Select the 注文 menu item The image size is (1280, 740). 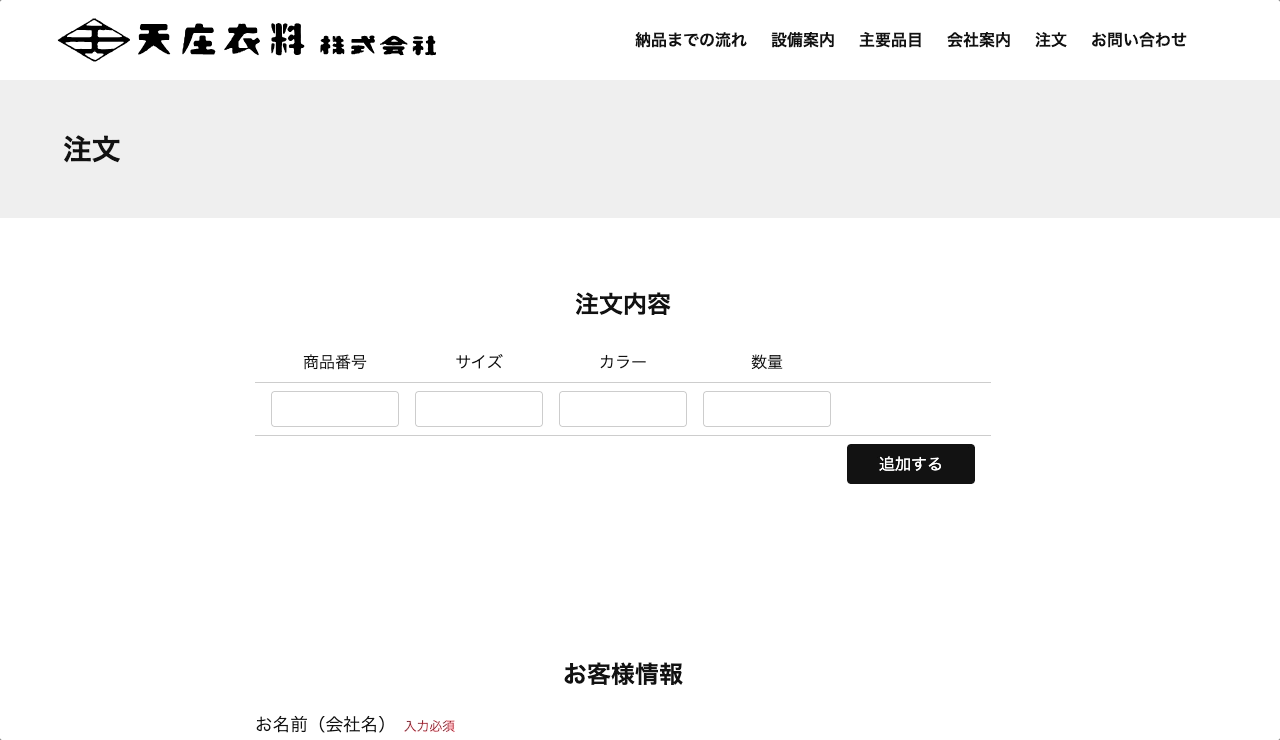pyautogui.click(x=1051, y=40)
